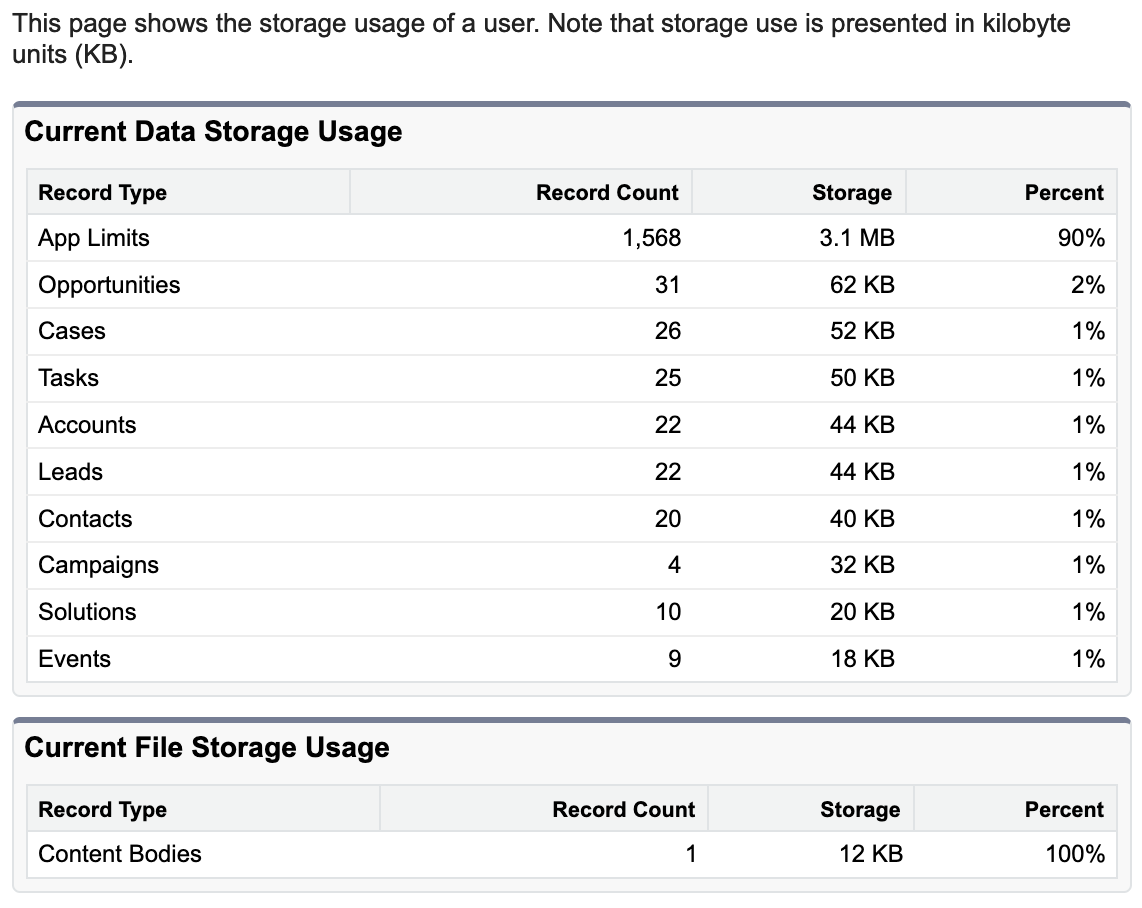
Task: Click the Contacts record type label
Action: 85,519
